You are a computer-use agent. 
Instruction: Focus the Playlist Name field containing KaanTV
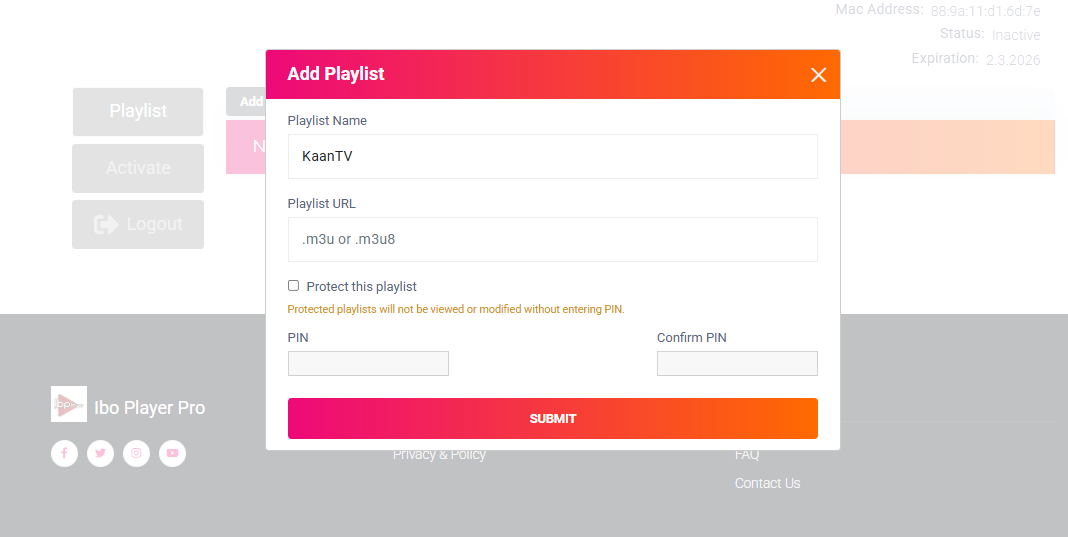(x=552, y=157)
